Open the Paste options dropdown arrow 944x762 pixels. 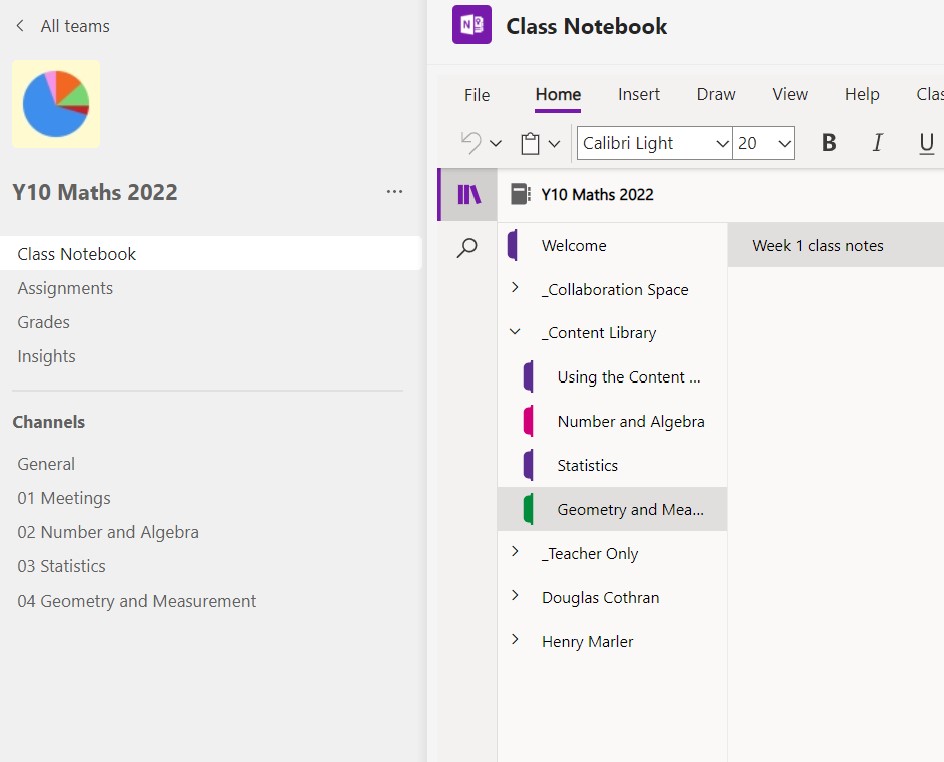pos(554,144)
